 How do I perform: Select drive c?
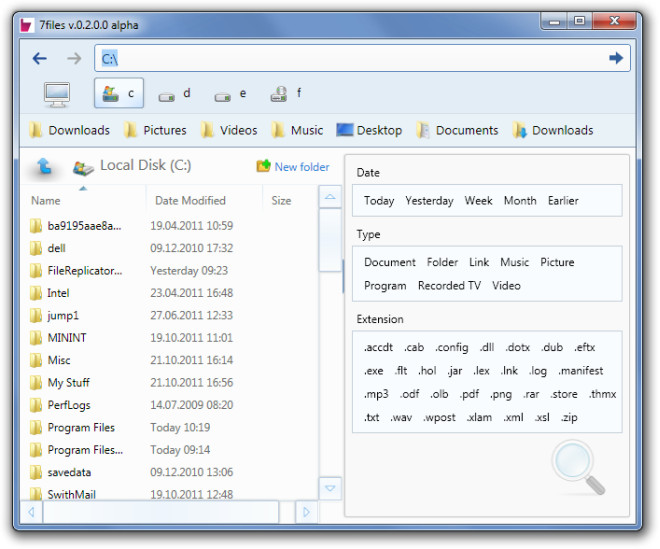[119, 93]
